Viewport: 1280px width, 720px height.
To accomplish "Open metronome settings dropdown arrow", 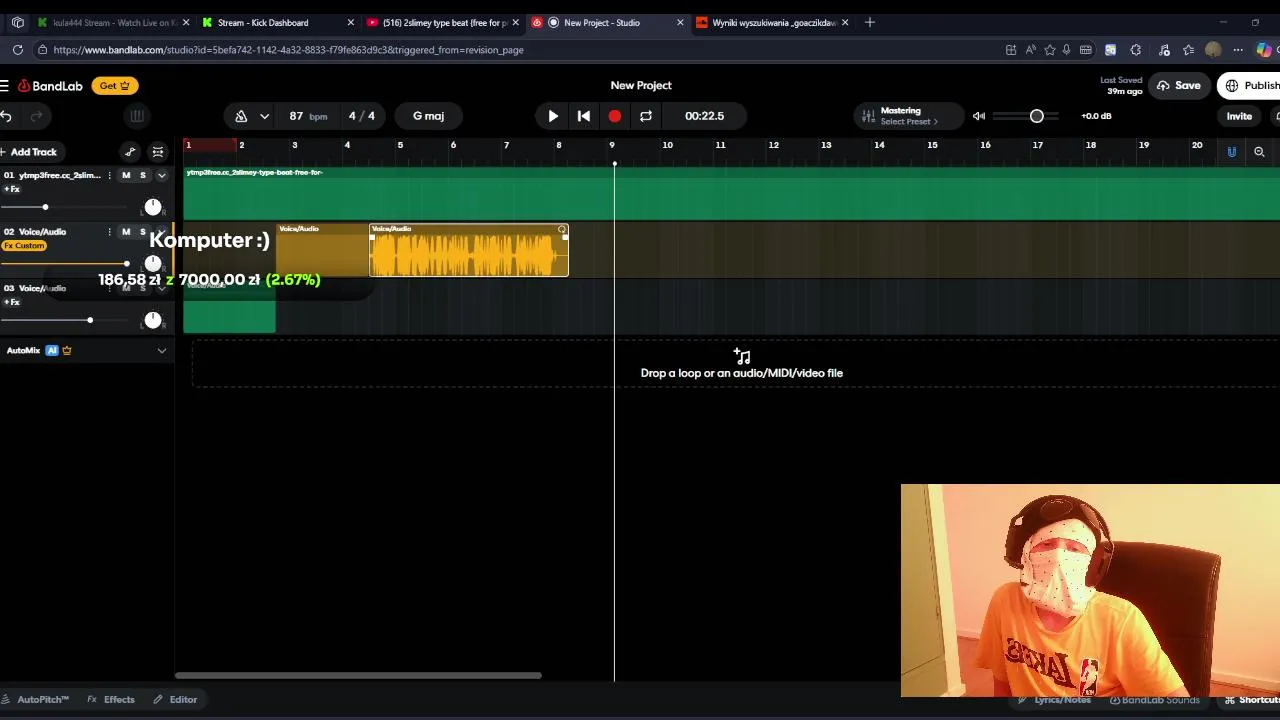I will 264,116.
